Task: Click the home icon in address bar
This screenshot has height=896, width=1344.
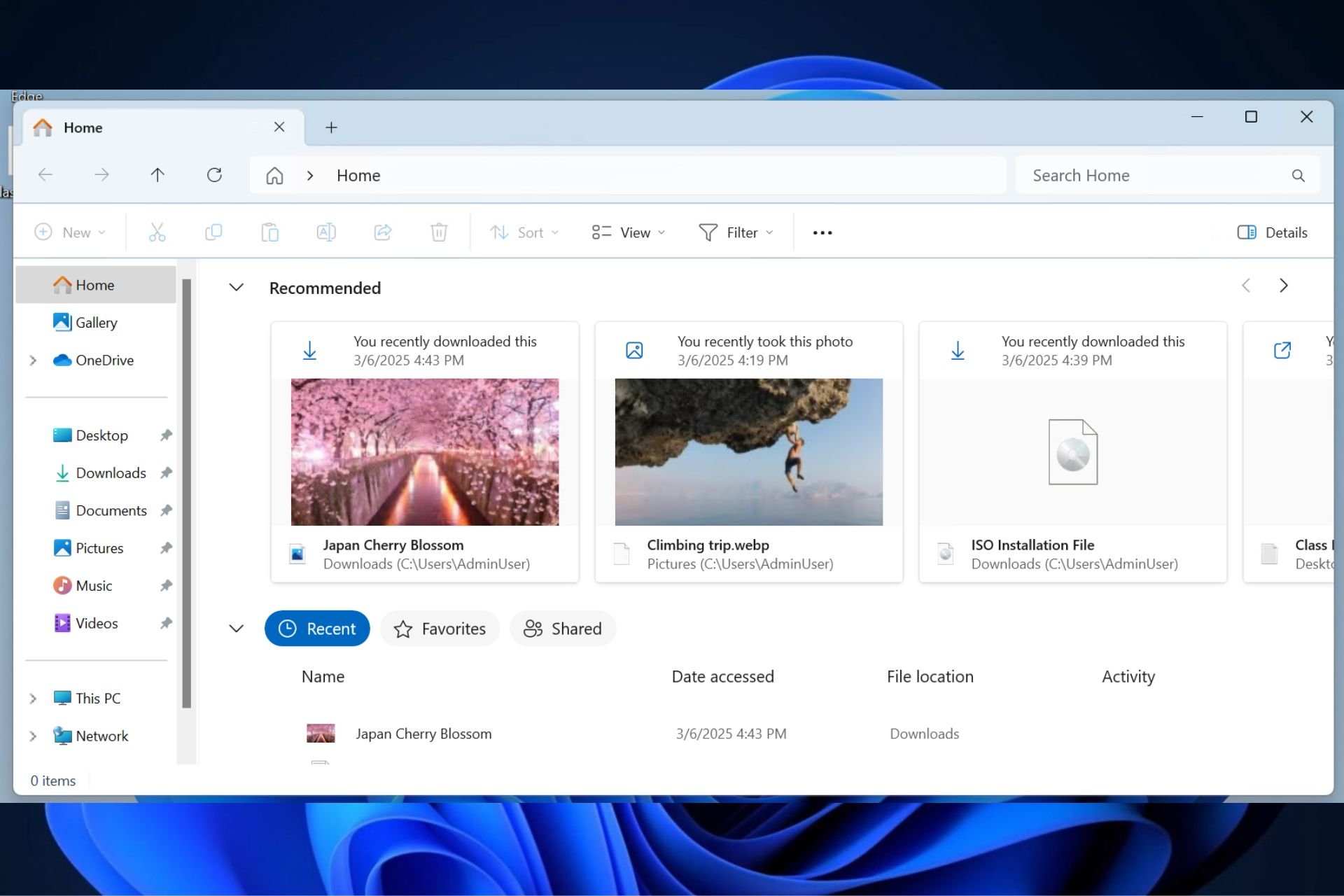Action: 274,175
